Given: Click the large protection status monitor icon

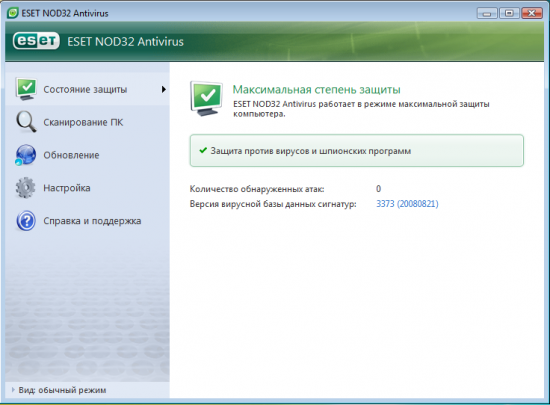Looking at the screenshot, I should tap(207, 99).
